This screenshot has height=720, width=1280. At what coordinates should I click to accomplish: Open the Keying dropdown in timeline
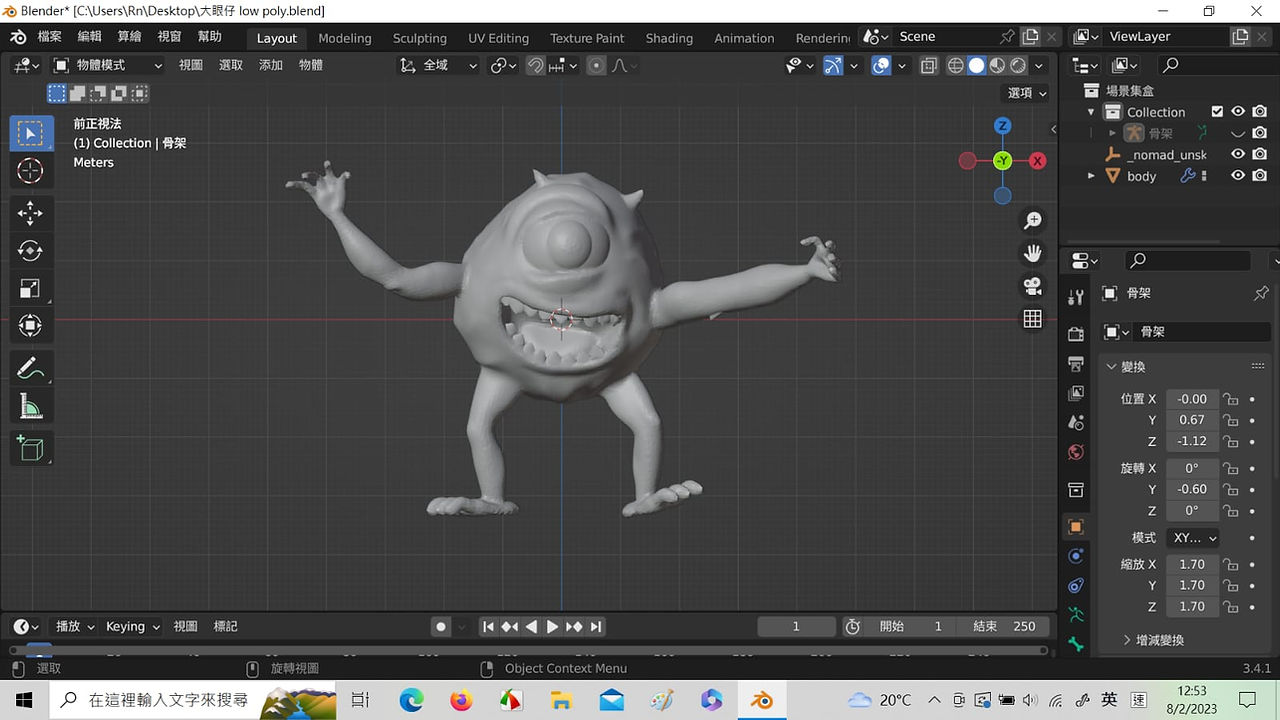(x=133, y=627)
